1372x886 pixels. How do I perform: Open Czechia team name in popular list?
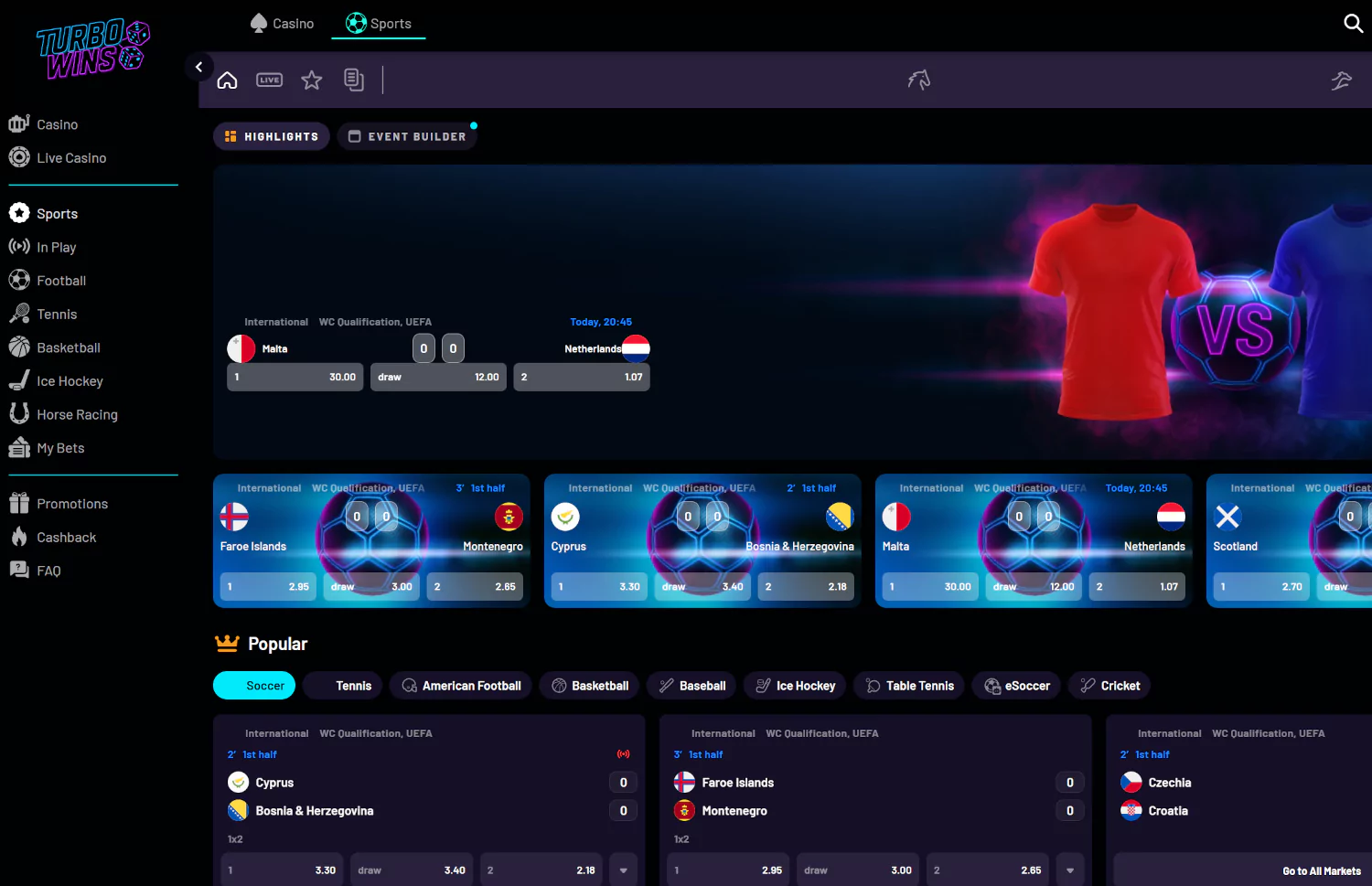[1170, 783]
